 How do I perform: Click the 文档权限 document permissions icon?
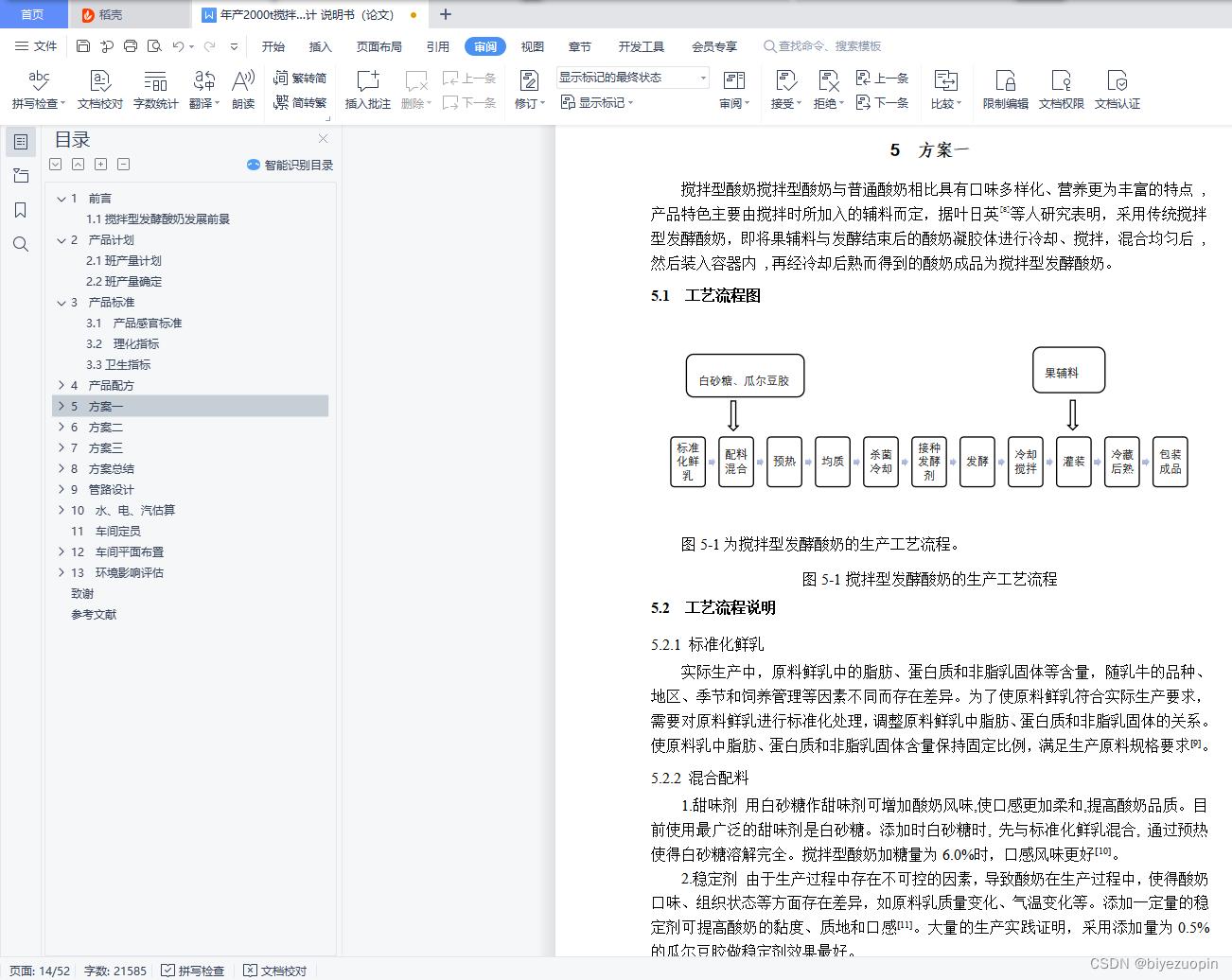1062,88
